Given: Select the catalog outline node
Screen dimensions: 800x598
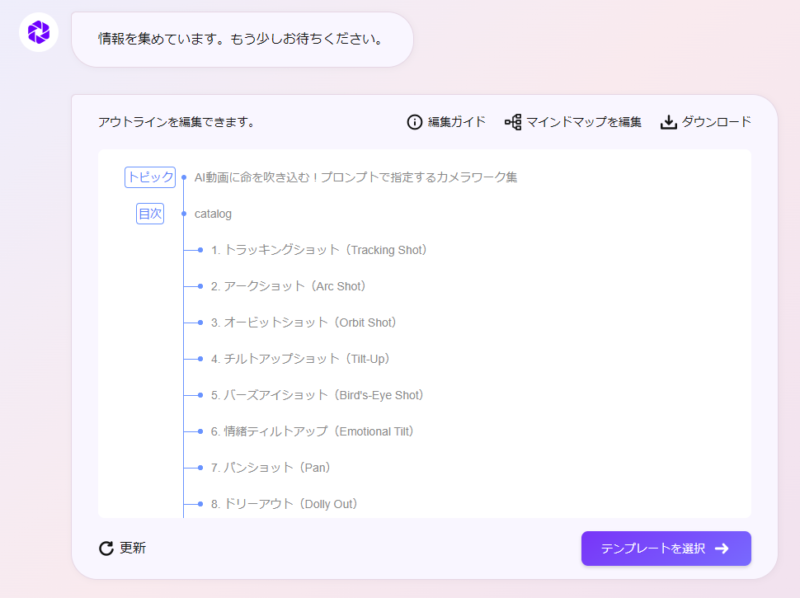Looking at the screenshot, I should tap(213, 213).
